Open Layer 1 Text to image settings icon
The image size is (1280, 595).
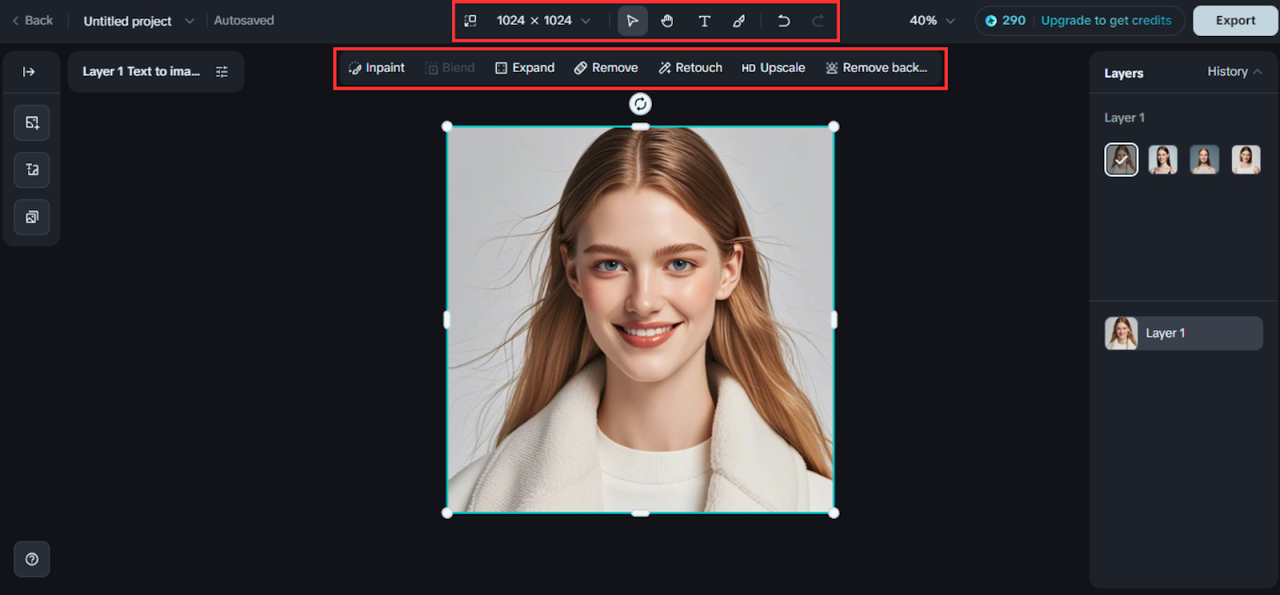(222, 72)
